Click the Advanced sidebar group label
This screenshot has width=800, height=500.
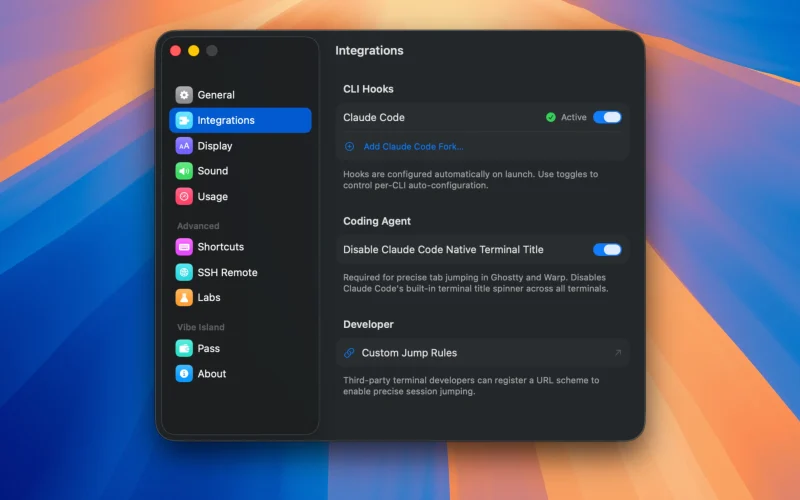tap(198, 226)
